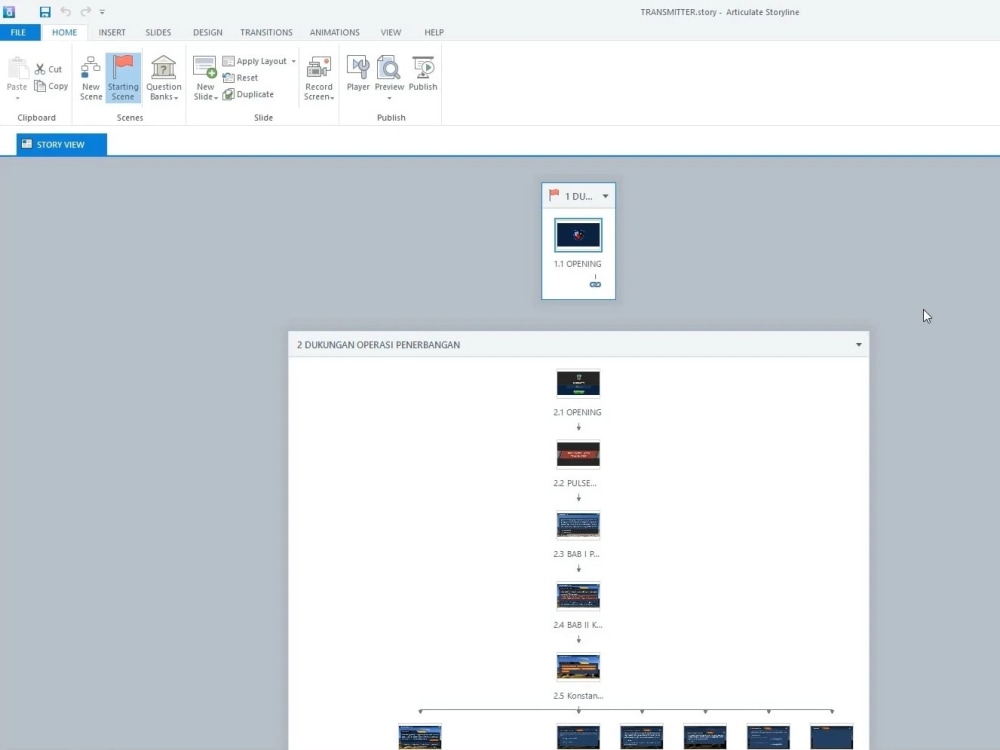Screen dimensions: 1000x750
Task: Click the Redo arrow icon
Action: pos(85,11)
